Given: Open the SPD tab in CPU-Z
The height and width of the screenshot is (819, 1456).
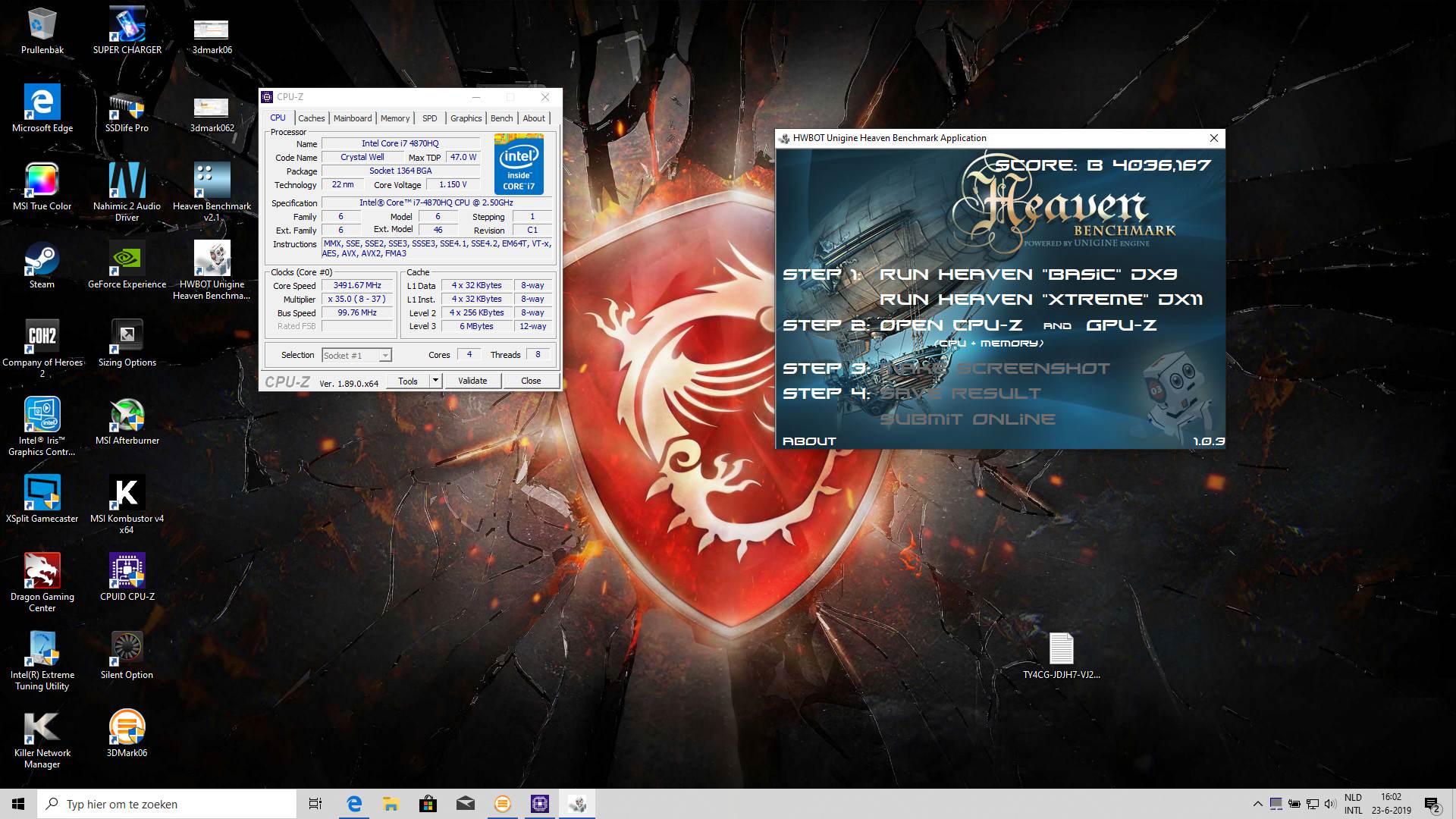Looking at the screenshot, I should click(x=430, y=118).
